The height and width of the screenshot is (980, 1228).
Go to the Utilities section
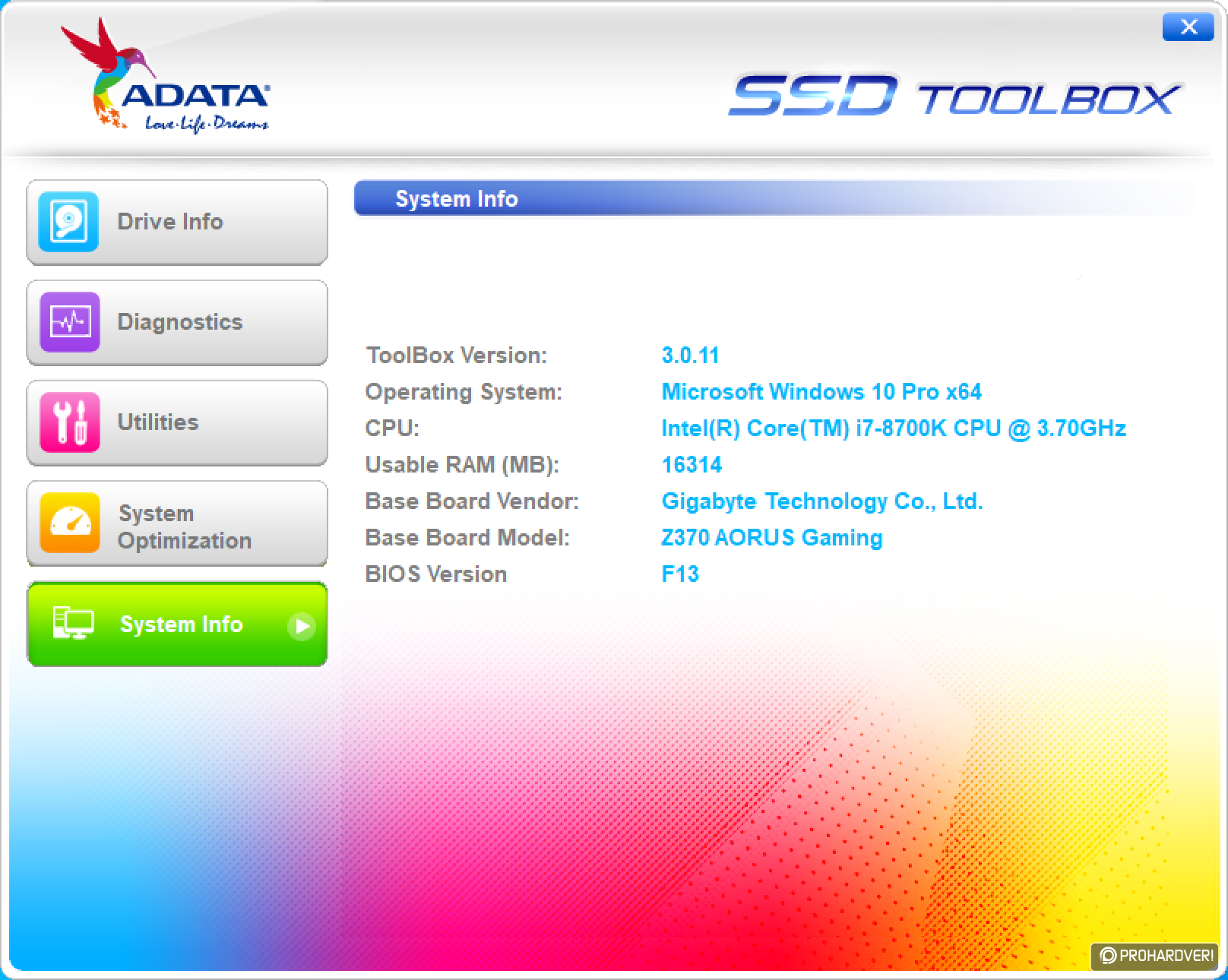[177, 423]
